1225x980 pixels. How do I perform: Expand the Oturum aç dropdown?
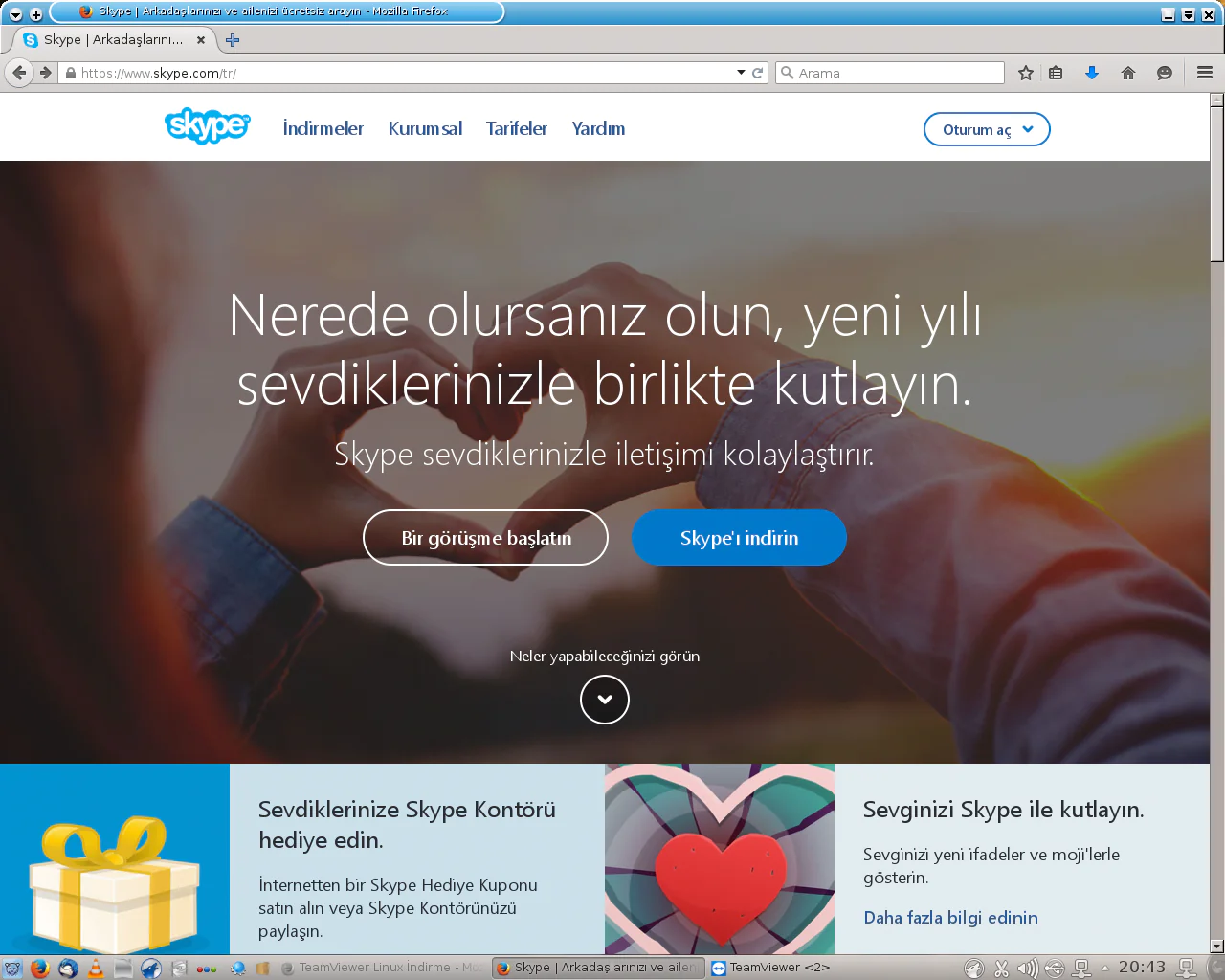tap(987, 128)
